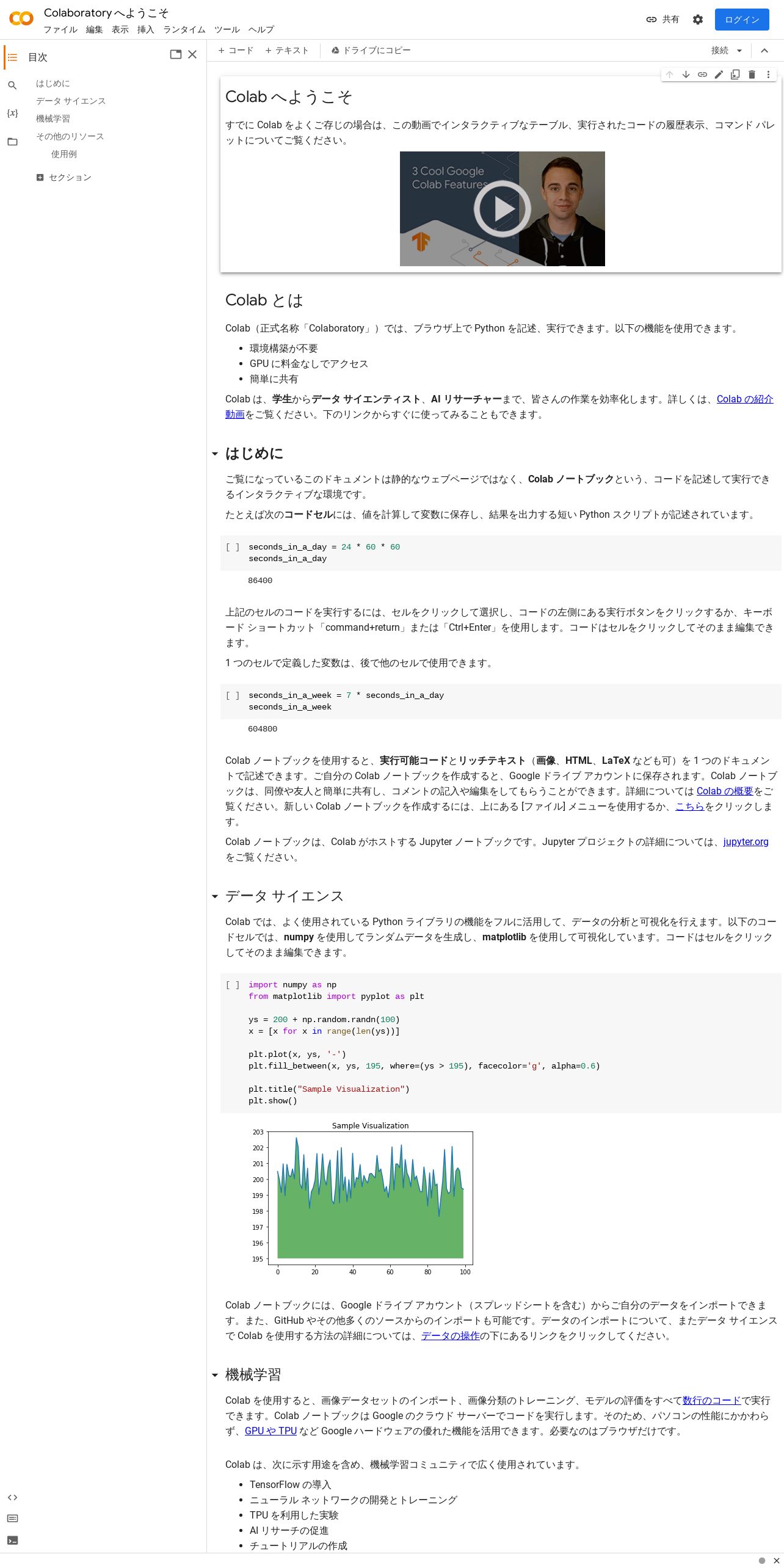This screenshot has height=1568, width=784.
Task: Go to 使用例 in table of contents
Action: click(64, 154)
